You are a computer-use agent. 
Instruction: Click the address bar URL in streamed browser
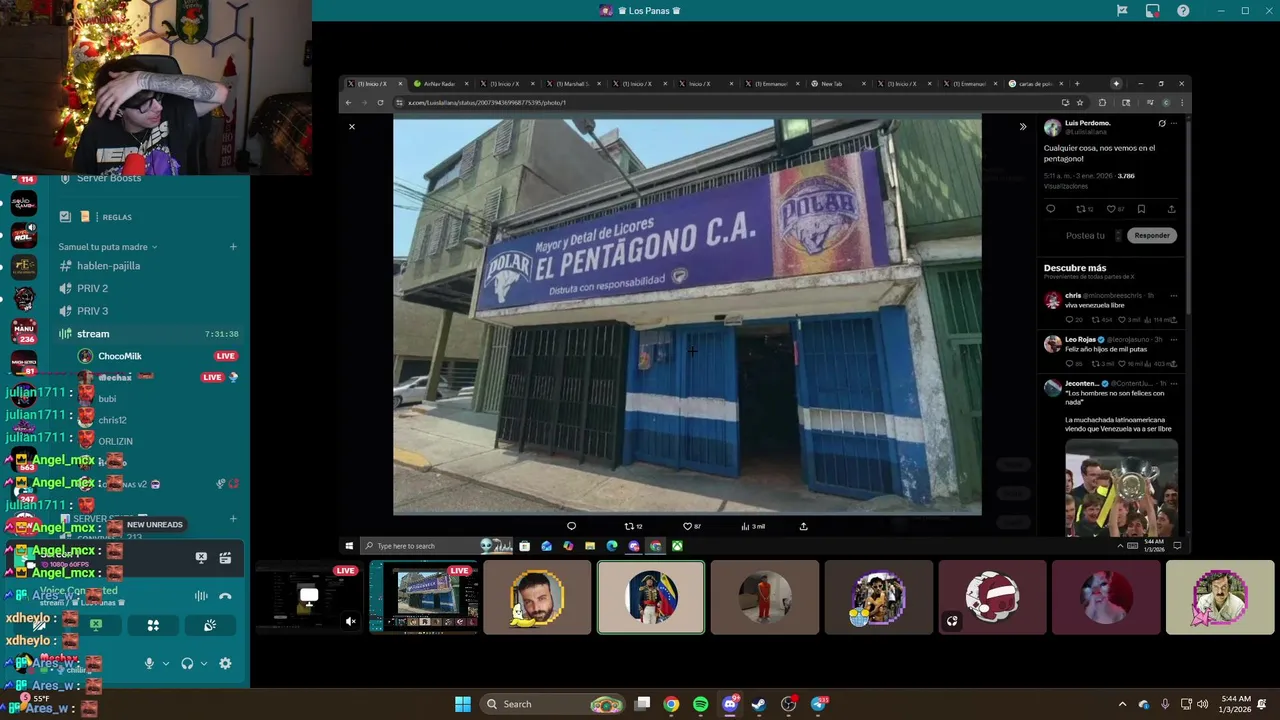click(487, 102)
